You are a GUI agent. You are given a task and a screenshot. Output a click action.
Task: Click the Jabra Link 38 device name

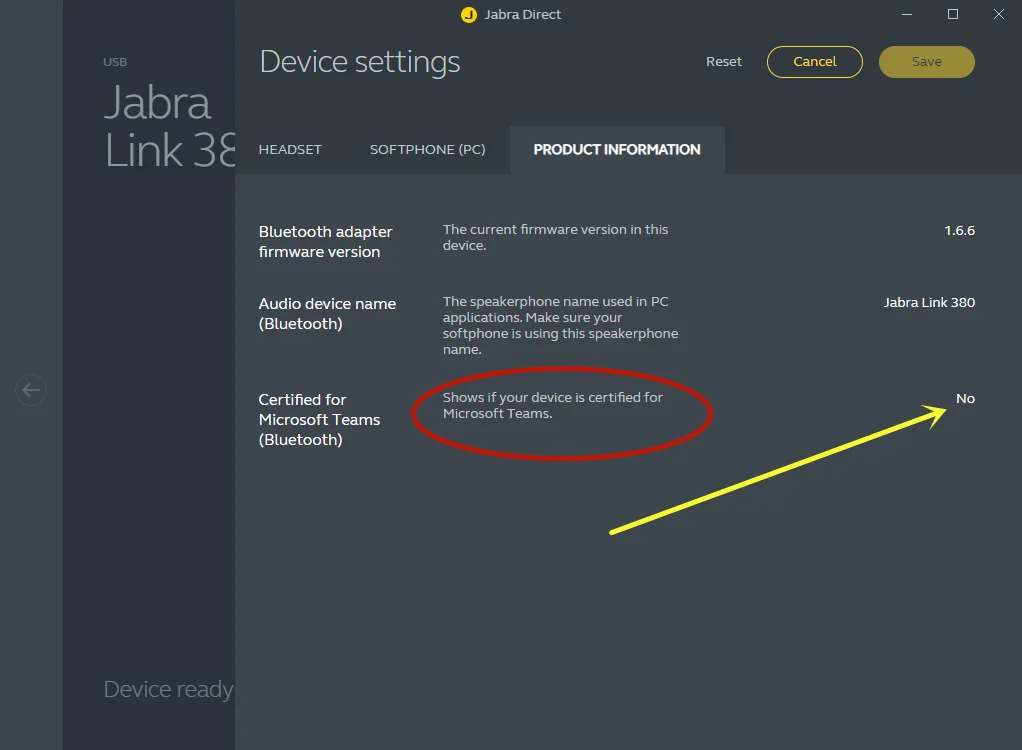pyautogui.click(x=160, y=127)
